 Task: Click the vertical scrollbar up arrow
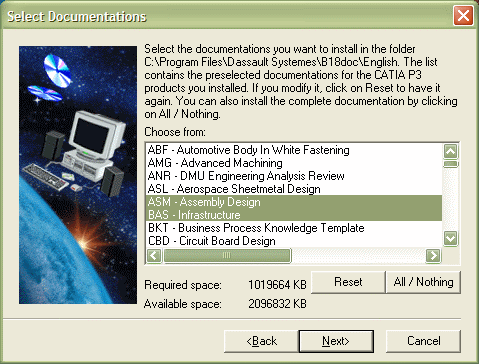(451, 151)
